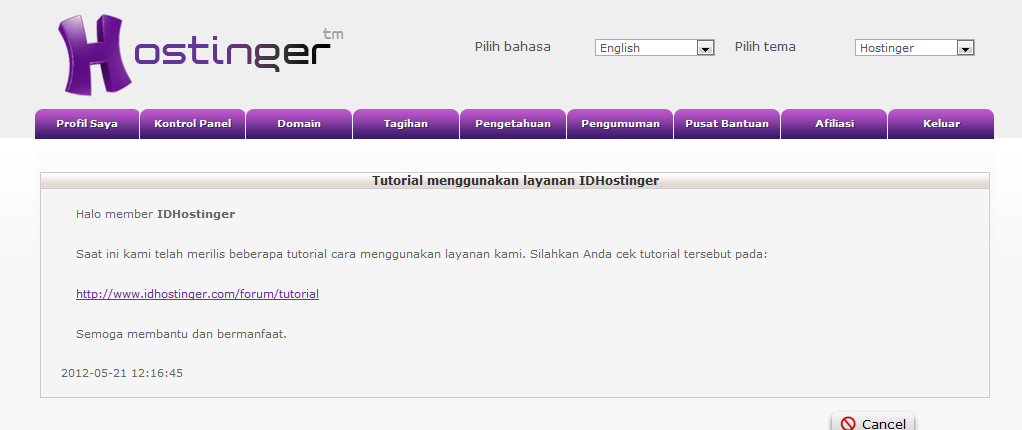
Task: Open Pusat Bantuan tab
Action: pos(727,124)
